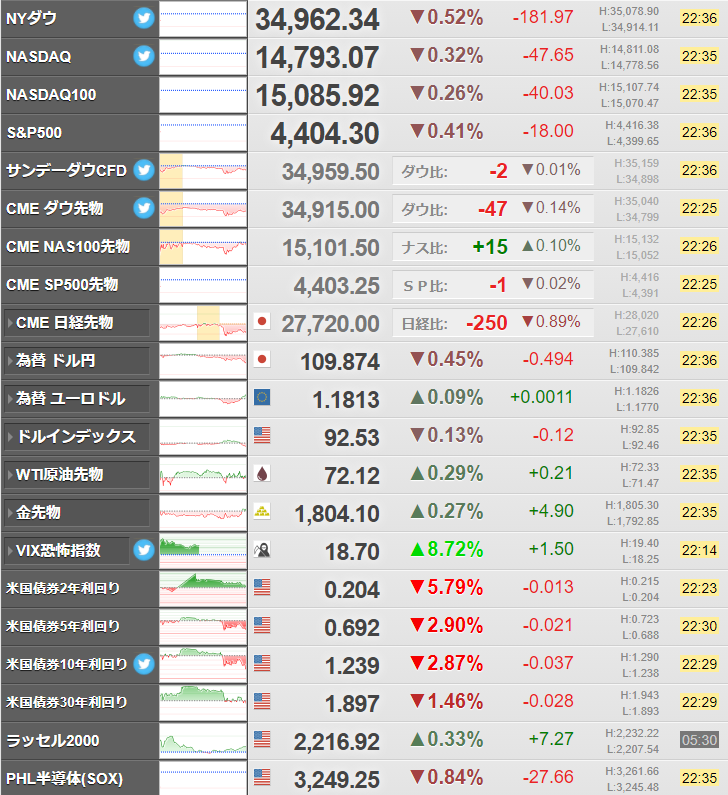
Task: Click Twitter icon next to CME ダウ先物
Action: click(x=144, y=208)
